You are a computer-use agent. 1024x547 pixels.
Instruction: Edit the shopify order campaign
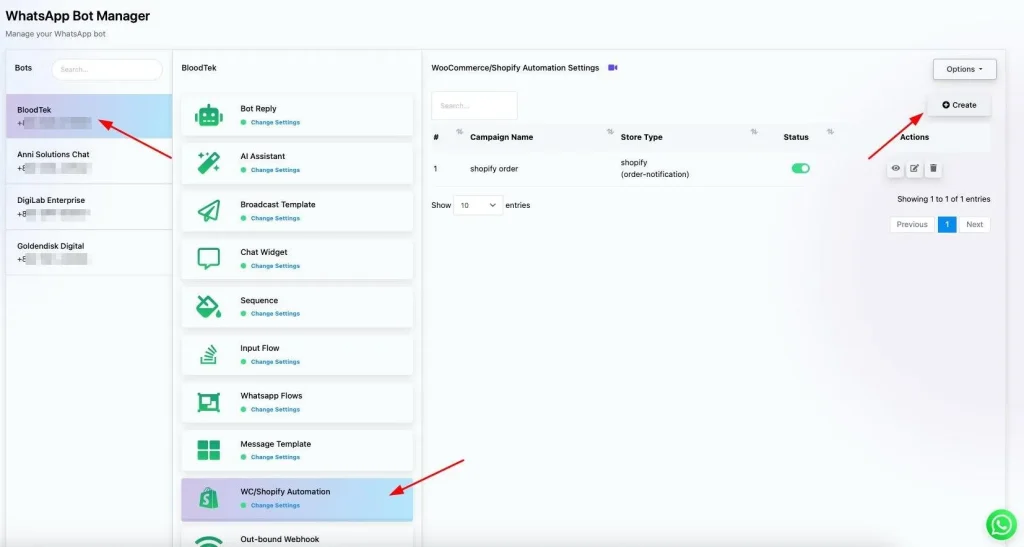point(914,168)
